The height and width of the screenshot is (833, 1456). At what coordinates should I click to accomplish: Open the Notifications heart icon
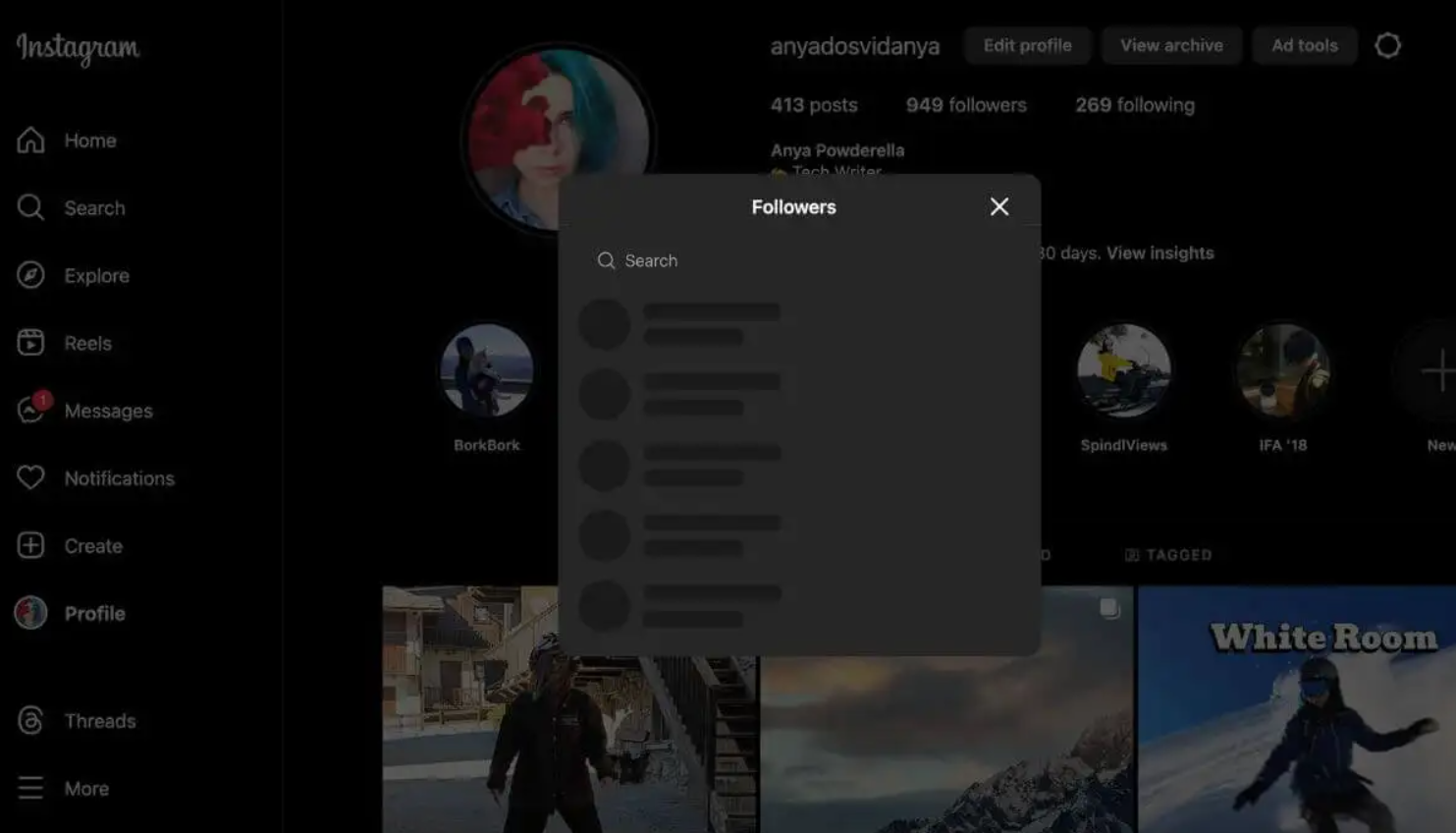30,477
